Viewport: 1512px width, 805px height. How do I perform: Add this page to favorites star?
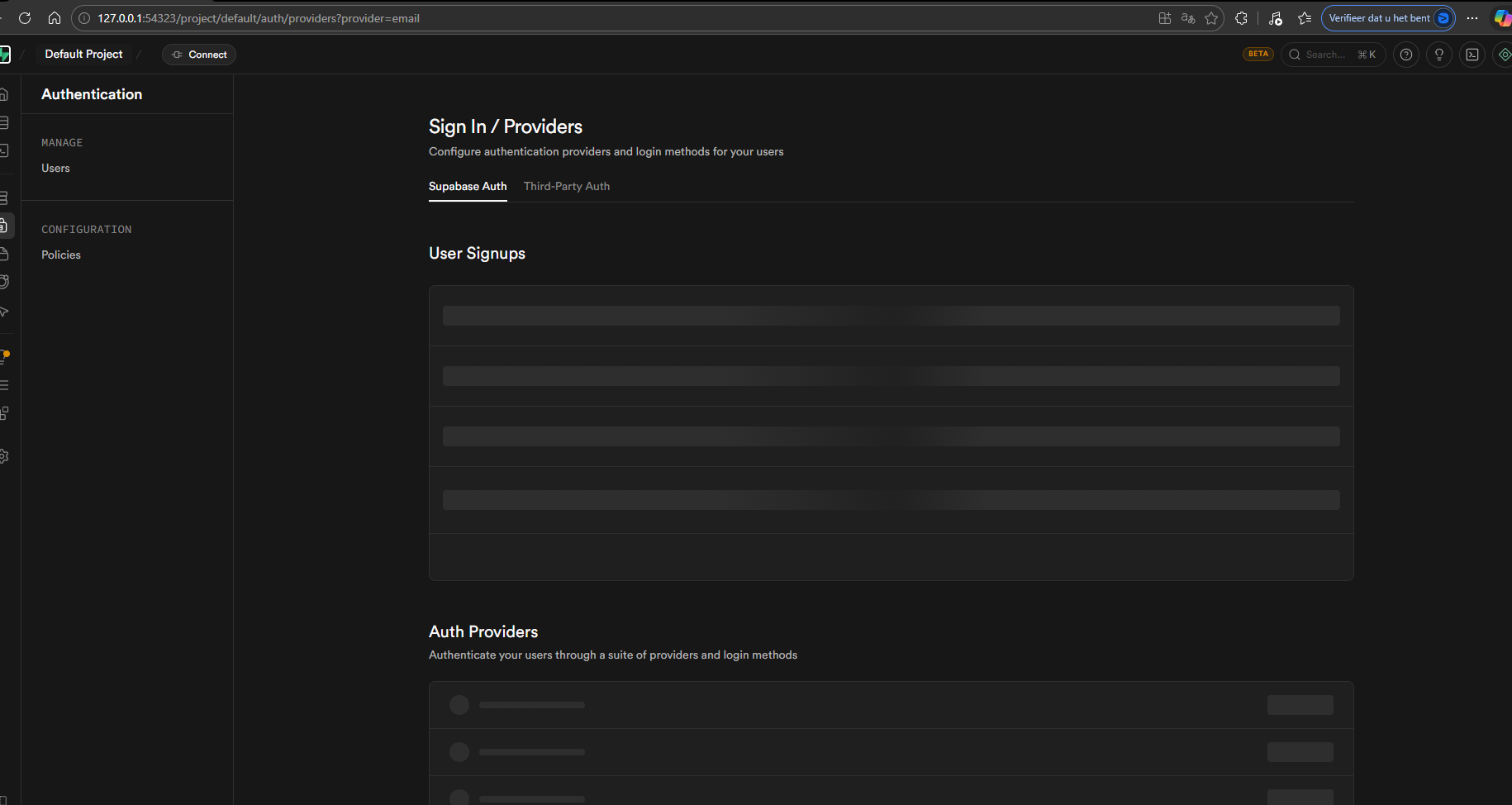[1211, 18]
